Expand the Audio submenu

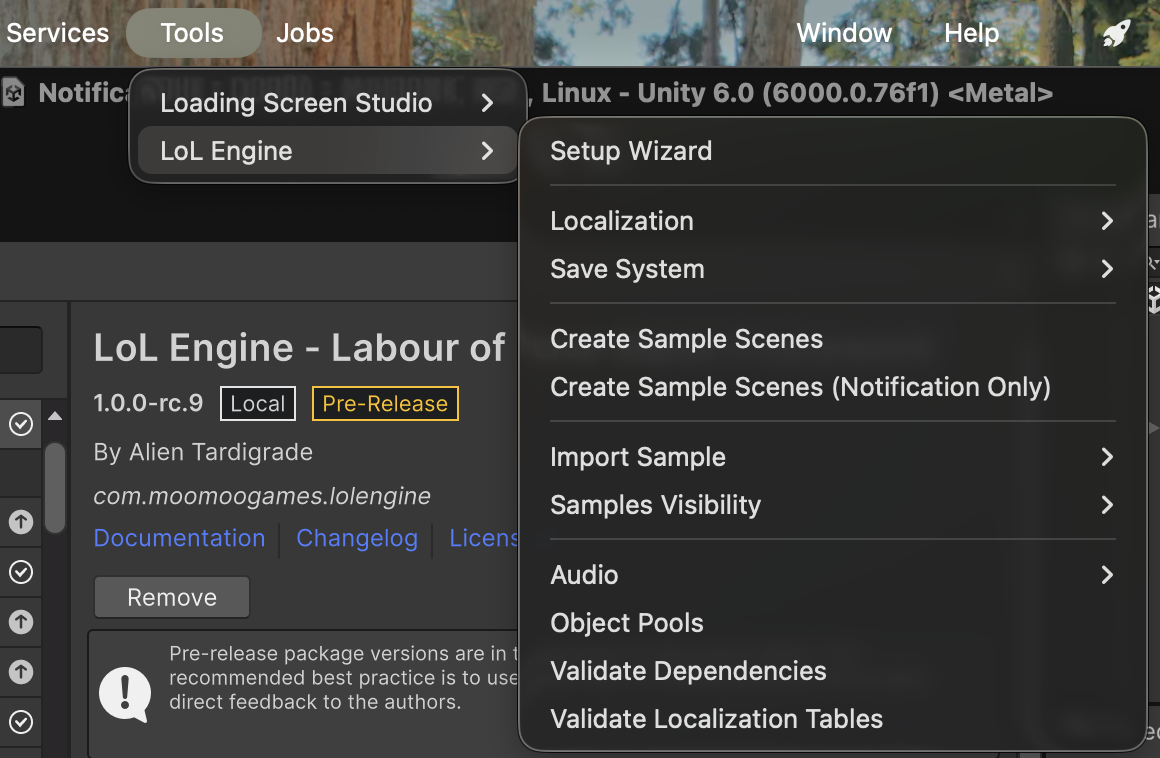coord(832,575)
